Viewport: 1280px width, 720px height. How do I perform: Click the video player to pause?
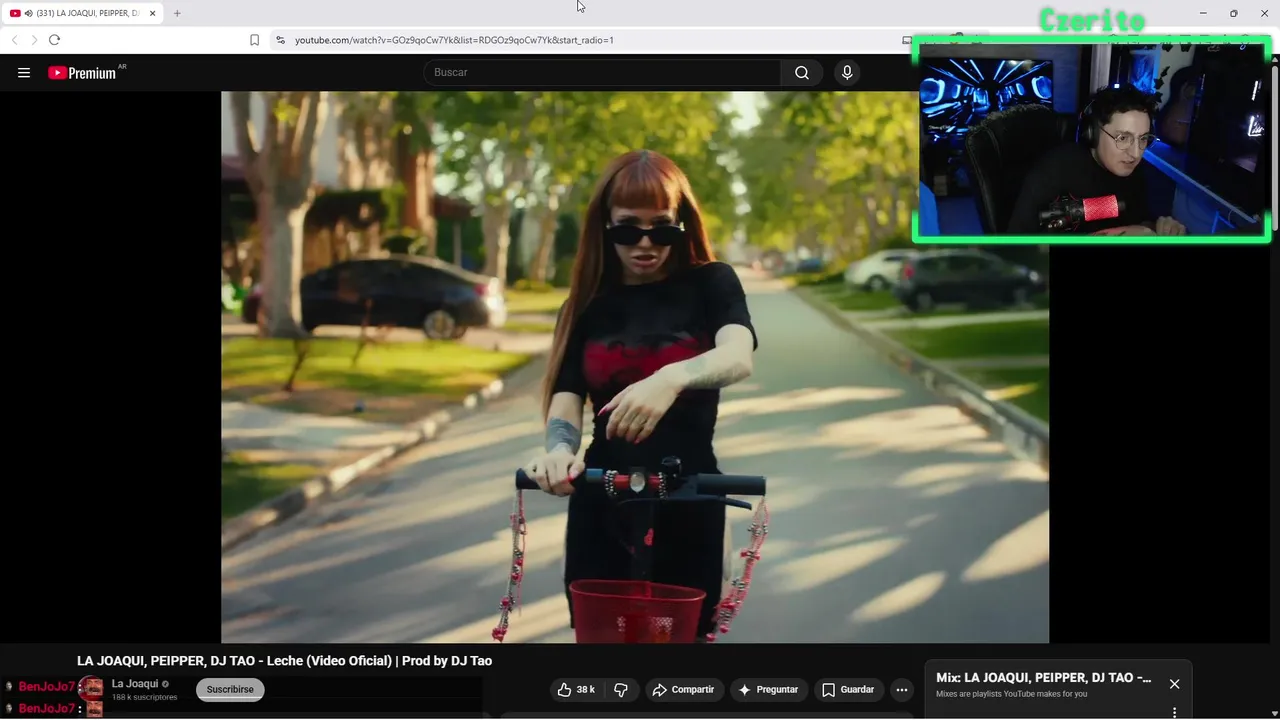635,367
